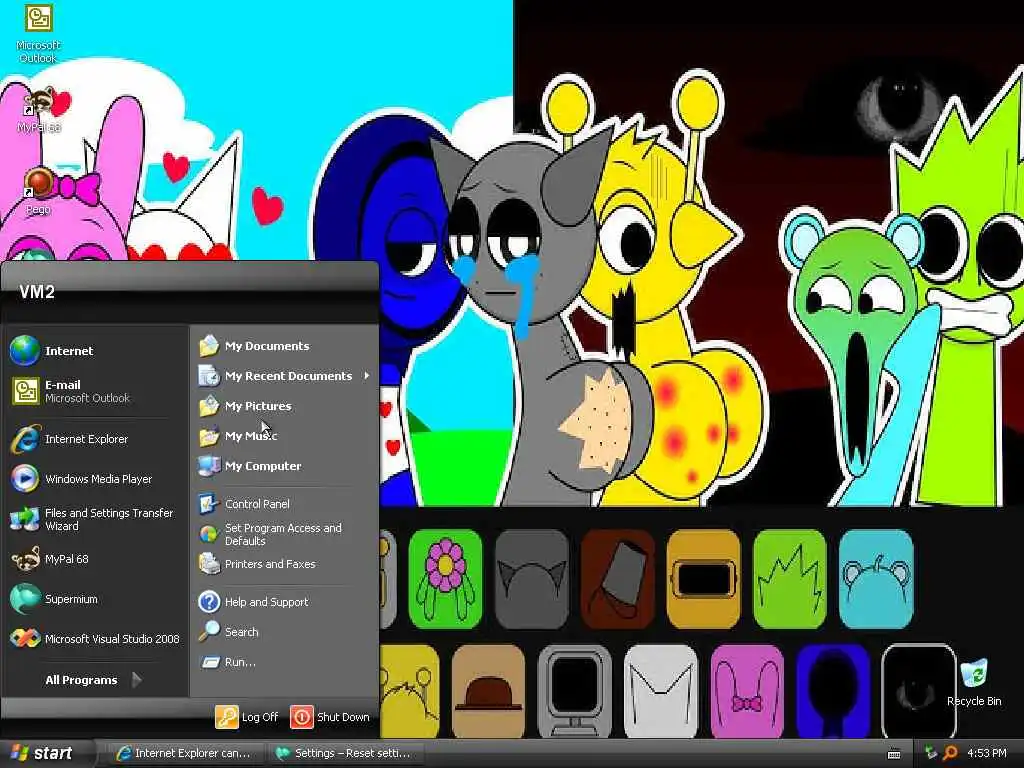Expand My Recent Documents submenu

285,376
